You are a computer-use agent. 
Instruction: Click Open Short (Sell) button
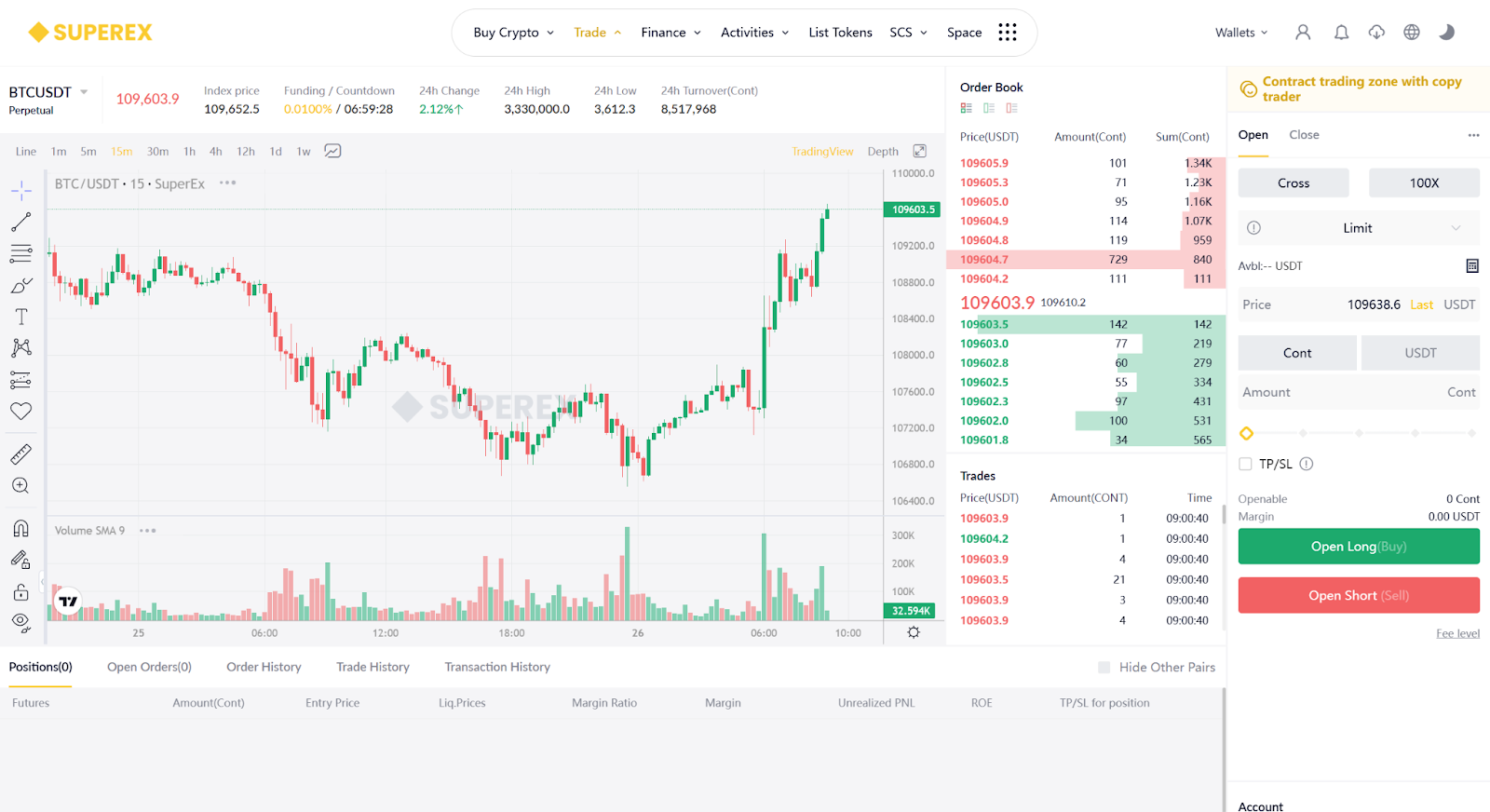pyautogui.click(x=1359, y=595)
